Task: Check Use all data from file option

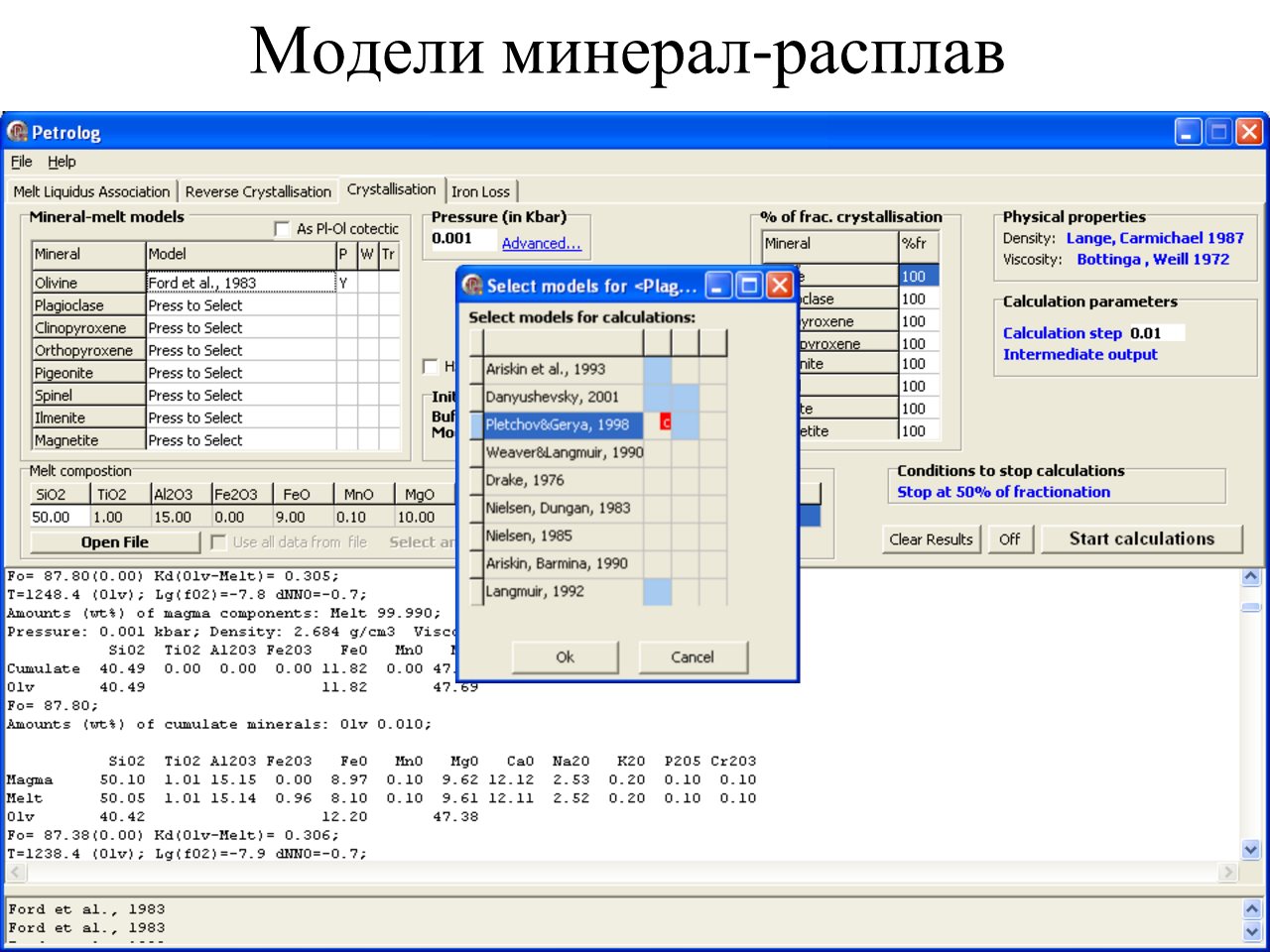Action: tap(218, 542)
